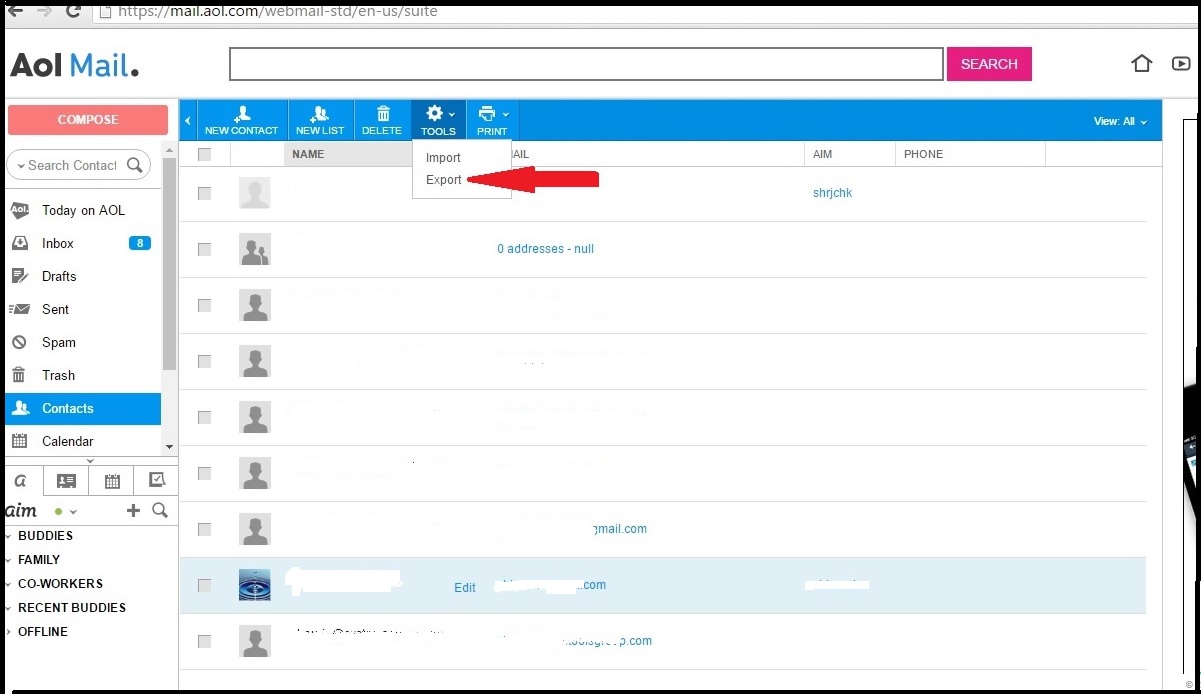Screen dimensions: 1201x694
Task: Open the Tools dropdown in toolbar
Action: point(439,120)
